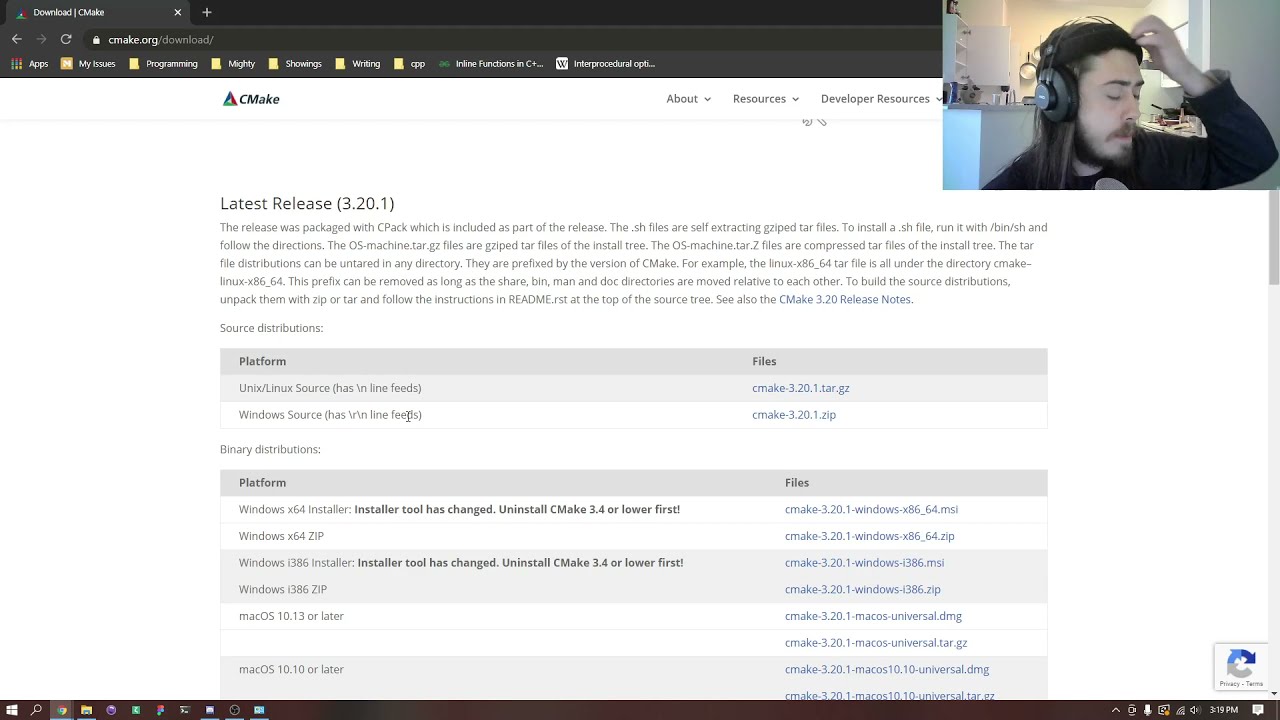Open the terminal taskbar icon
The width and height of the screenshot is (1280, 720).
point(185,710)
